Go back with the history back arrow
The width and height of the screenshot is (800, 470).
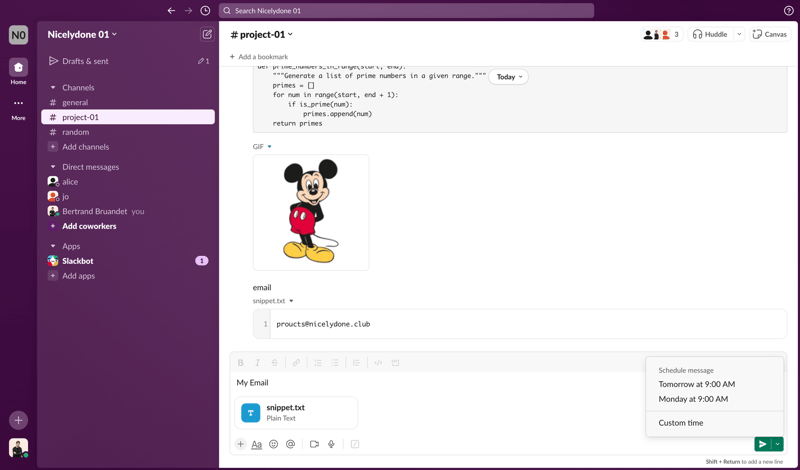[x=171, y=11]
